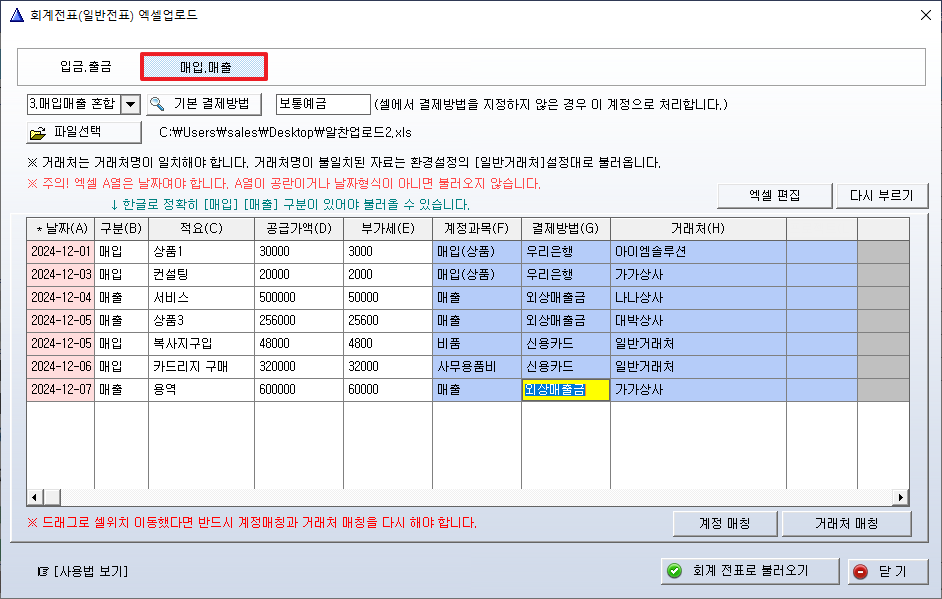Click the 다시 부르기 button
Image resolution: width=942 pixels, height=599 pixels.
click(x=881, y=195)
